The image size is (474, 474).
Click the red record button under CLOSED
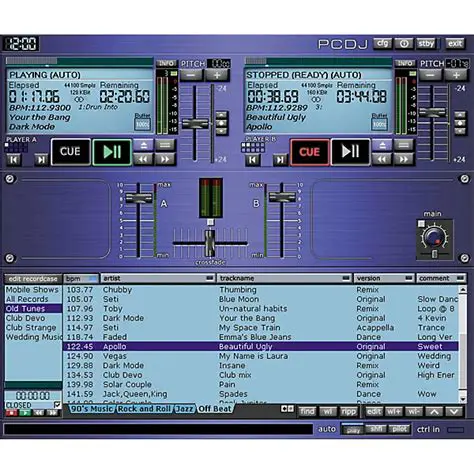[12, 413]
